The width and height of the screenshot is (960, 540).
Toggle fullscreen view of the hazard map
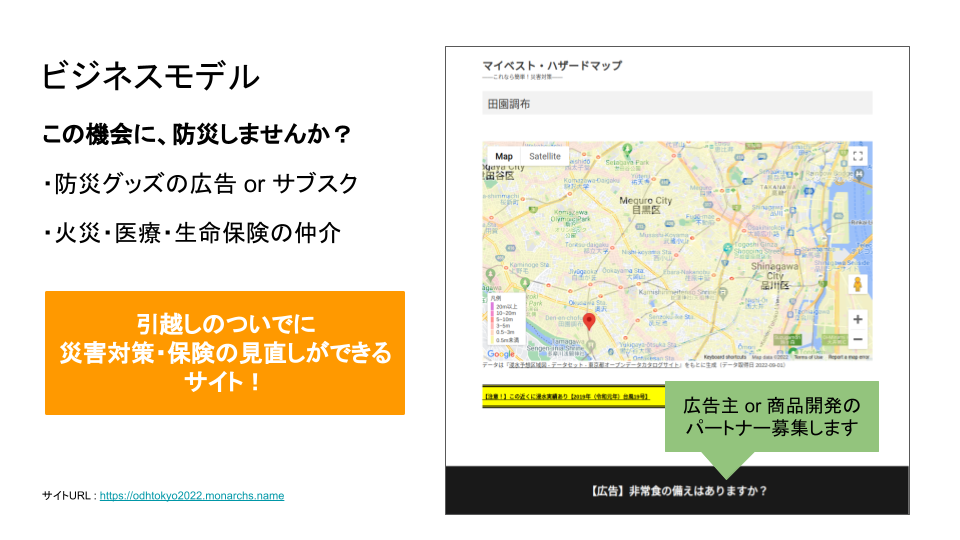pos(858,156)
